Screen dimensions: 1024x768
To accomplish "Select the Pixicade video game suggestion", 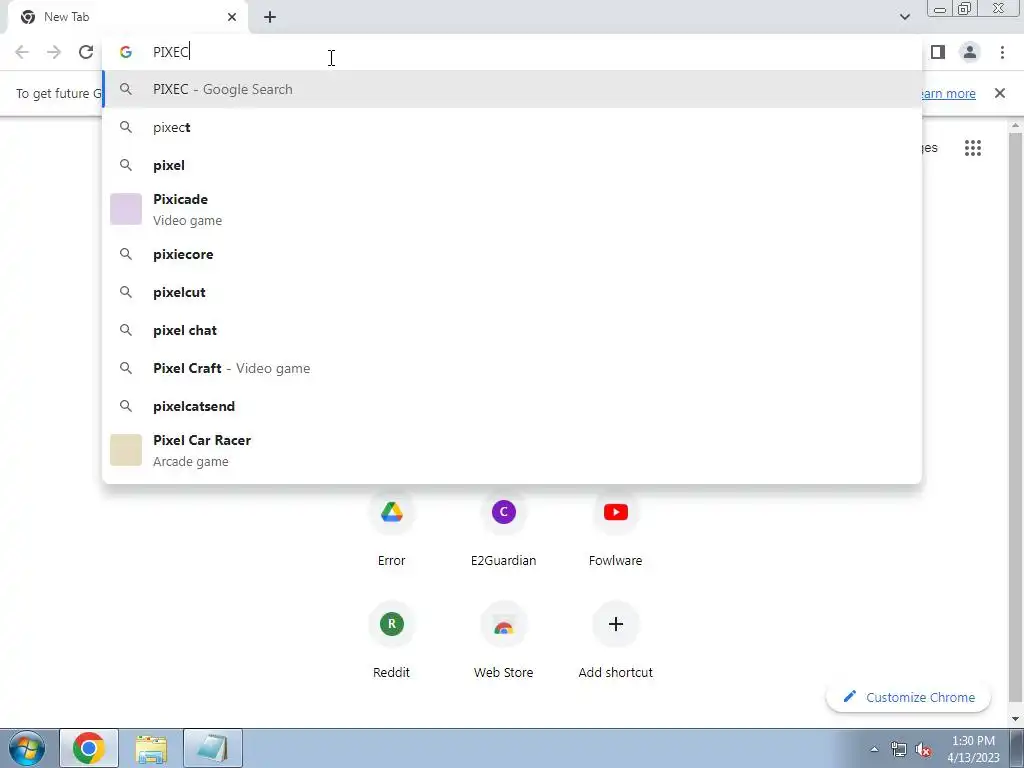I will [x=512, y=210].
